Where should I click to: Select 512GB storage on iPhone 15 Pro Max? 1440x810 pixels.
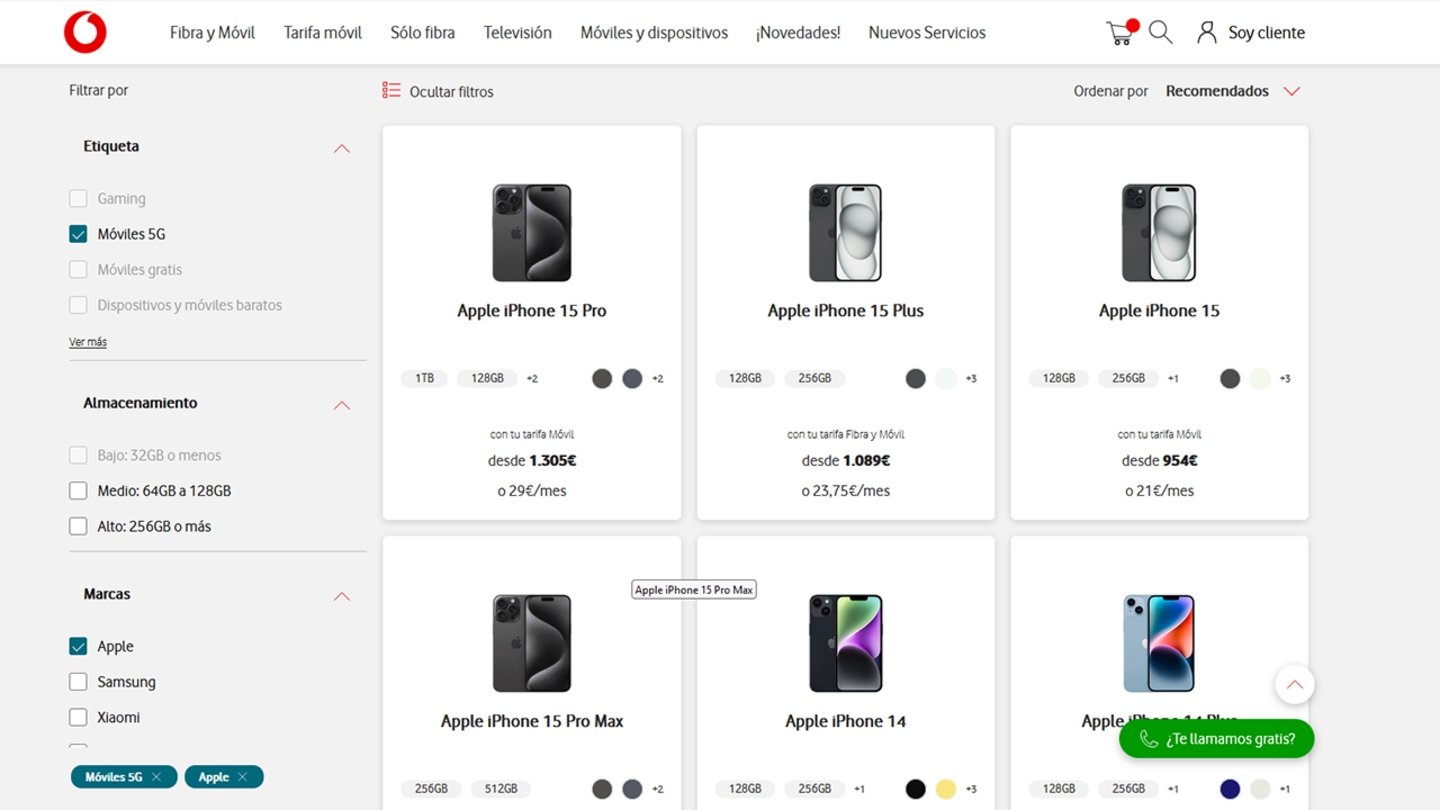(501, 788)
